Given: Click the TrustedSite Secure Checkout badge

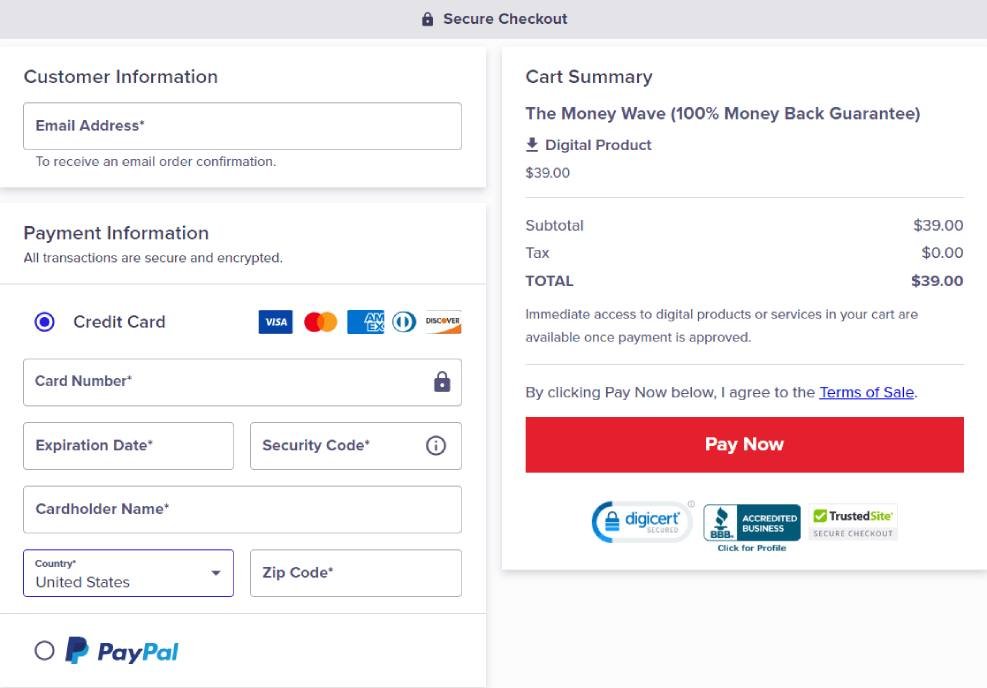Looking at the screenshot, I should pos(851,521).
